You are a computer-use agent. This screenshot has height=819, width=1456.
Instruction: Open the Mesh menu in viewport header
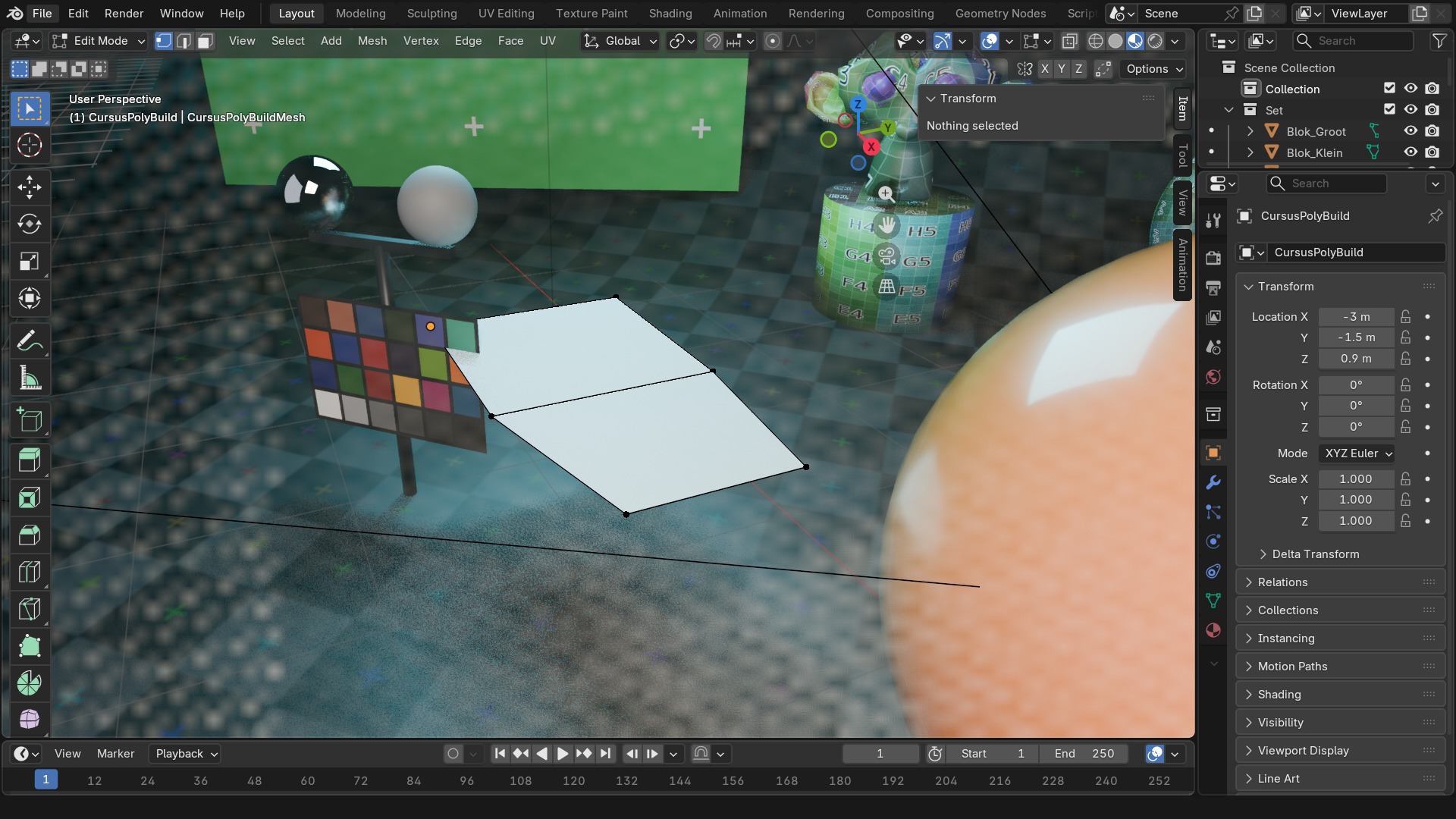point(372,41)
